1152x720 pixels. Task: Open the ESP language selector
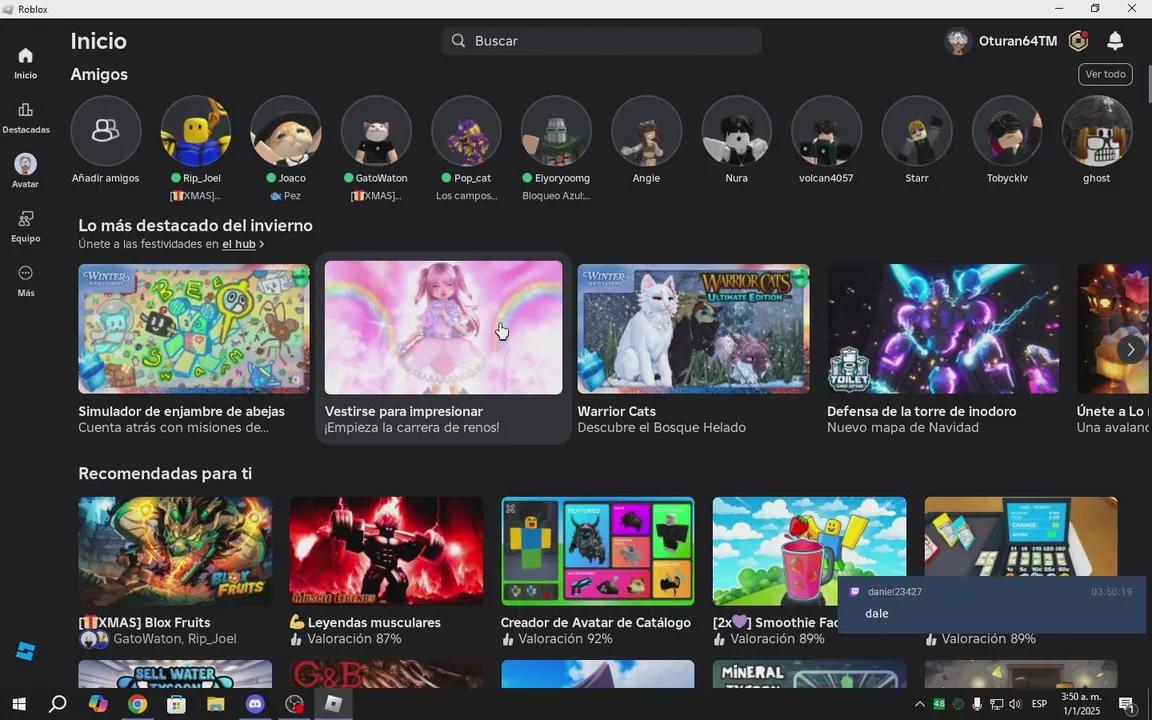click(x=1039, y=704)
